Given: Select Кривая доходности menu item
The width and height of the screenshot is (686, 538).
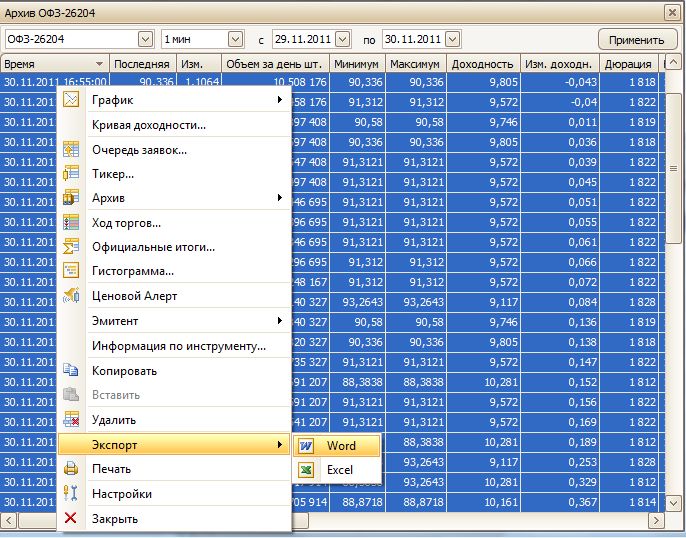Looking at the screenshot, I should (x=148, y=125).
